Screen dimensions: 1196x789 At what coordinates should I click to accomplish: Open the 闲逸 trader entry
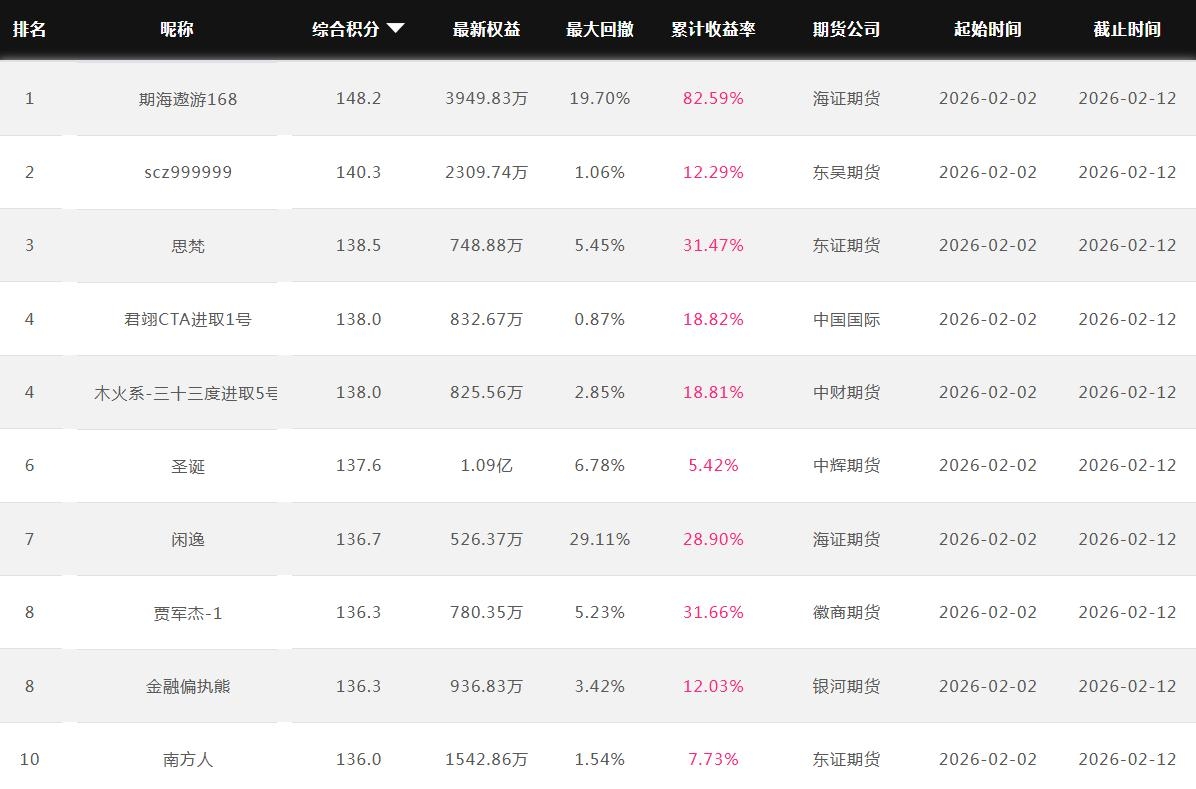click(188, 540)
